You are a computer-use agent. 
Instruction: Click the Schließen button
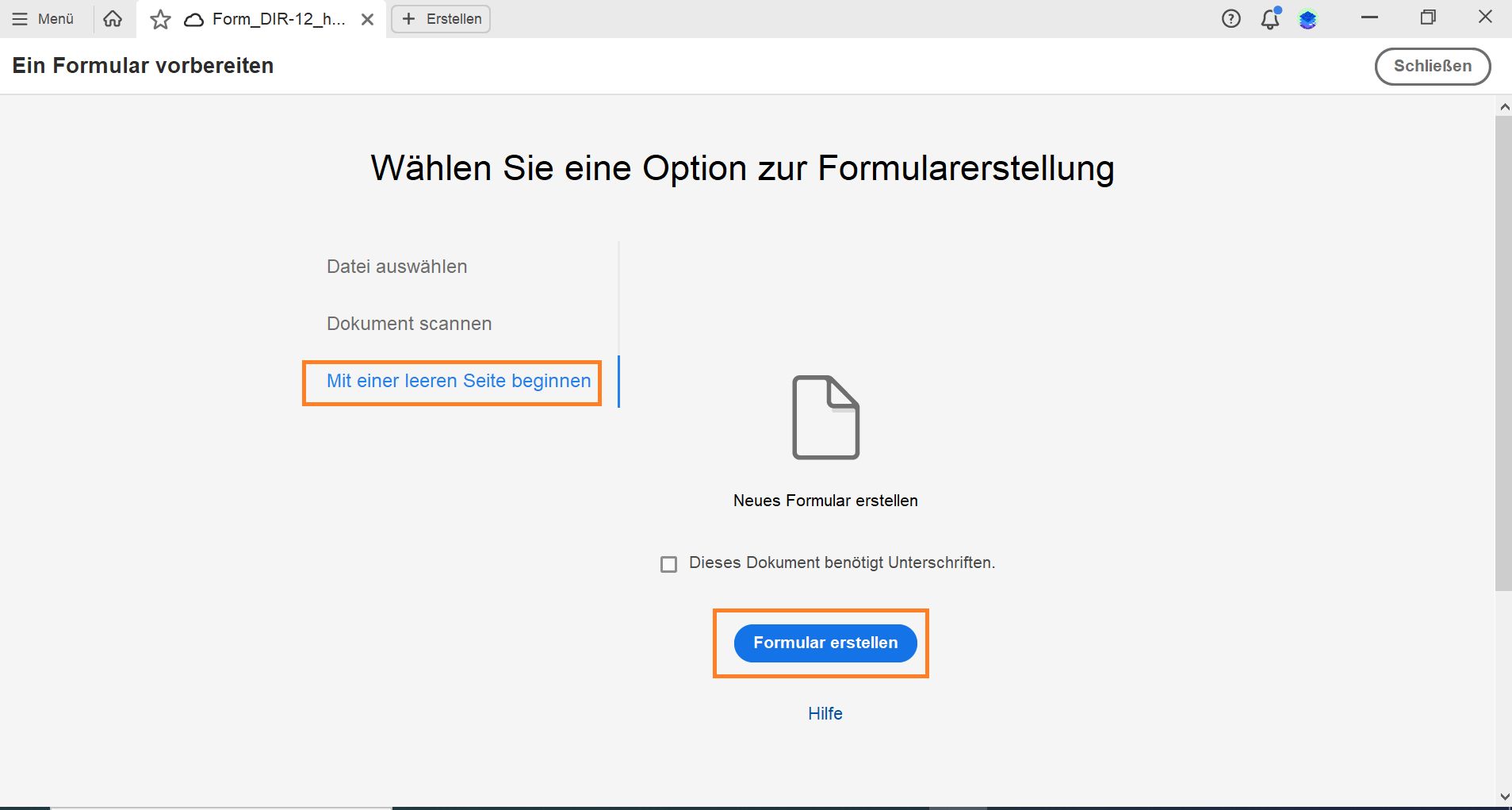tap(1432, 66)
